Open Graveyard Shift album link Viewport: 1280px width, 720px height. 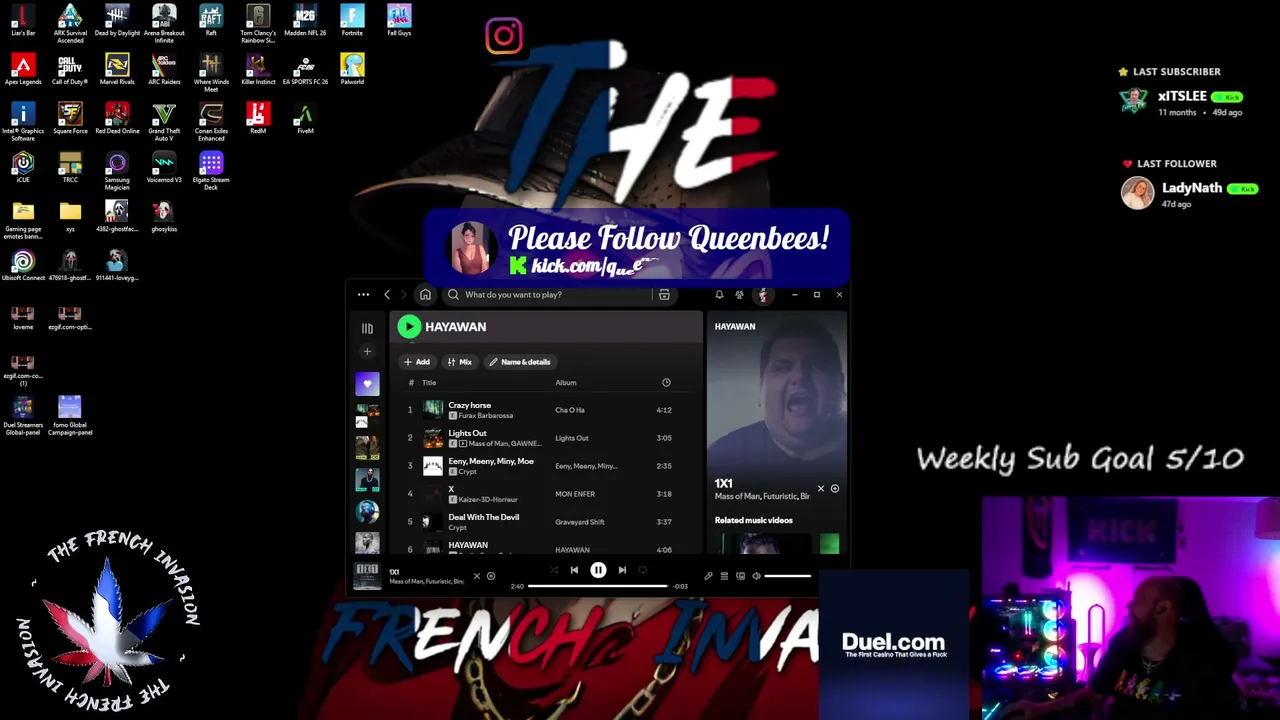580,522
